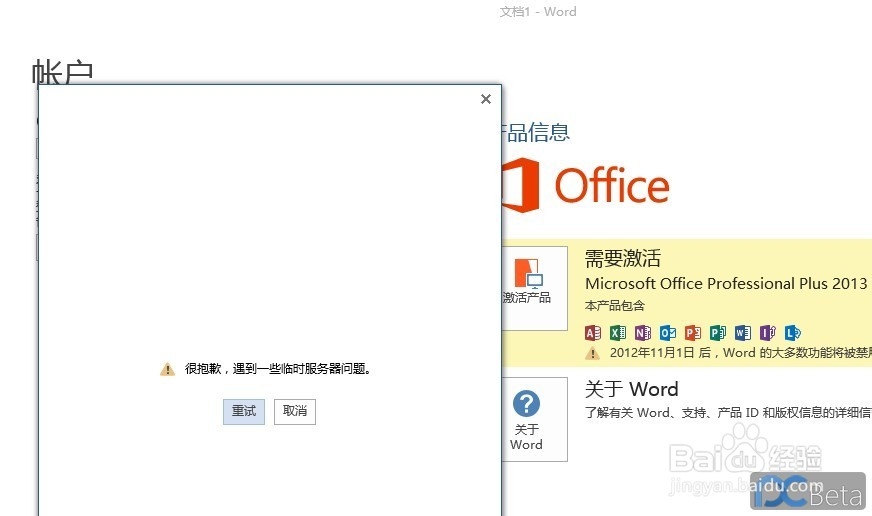Image resolution: width=872 pixels, height=516 pixels.
Task: Close the server error dialog
Action: coord(485,99)
